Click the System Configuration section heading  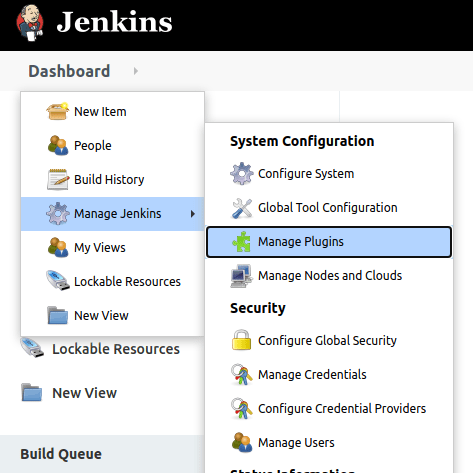click(x=302, y=141)
